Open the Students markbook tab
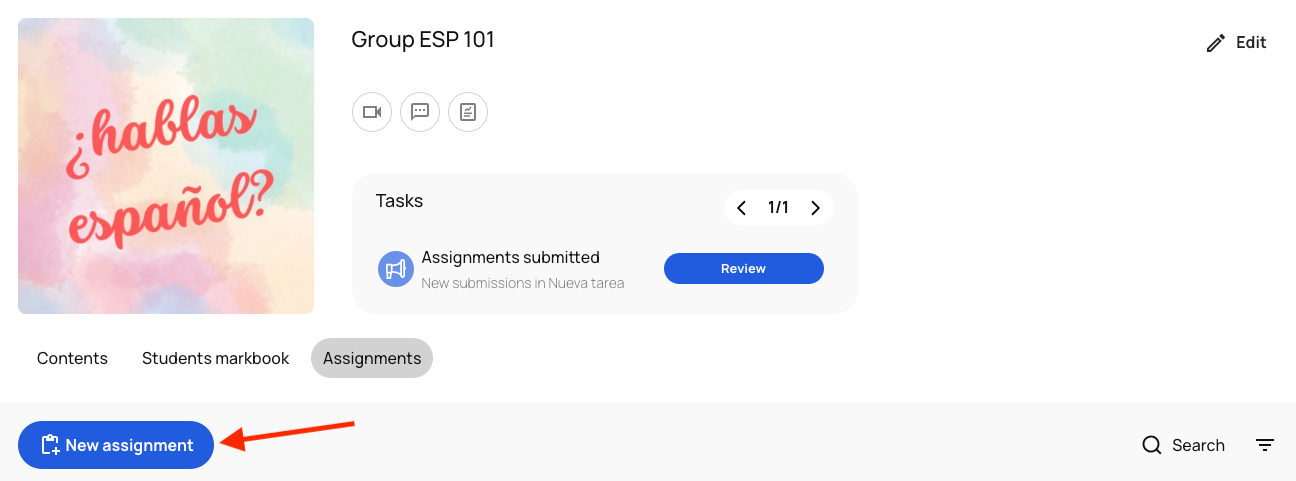Viewport: 1296px width, 481px height. coord(215,358)
